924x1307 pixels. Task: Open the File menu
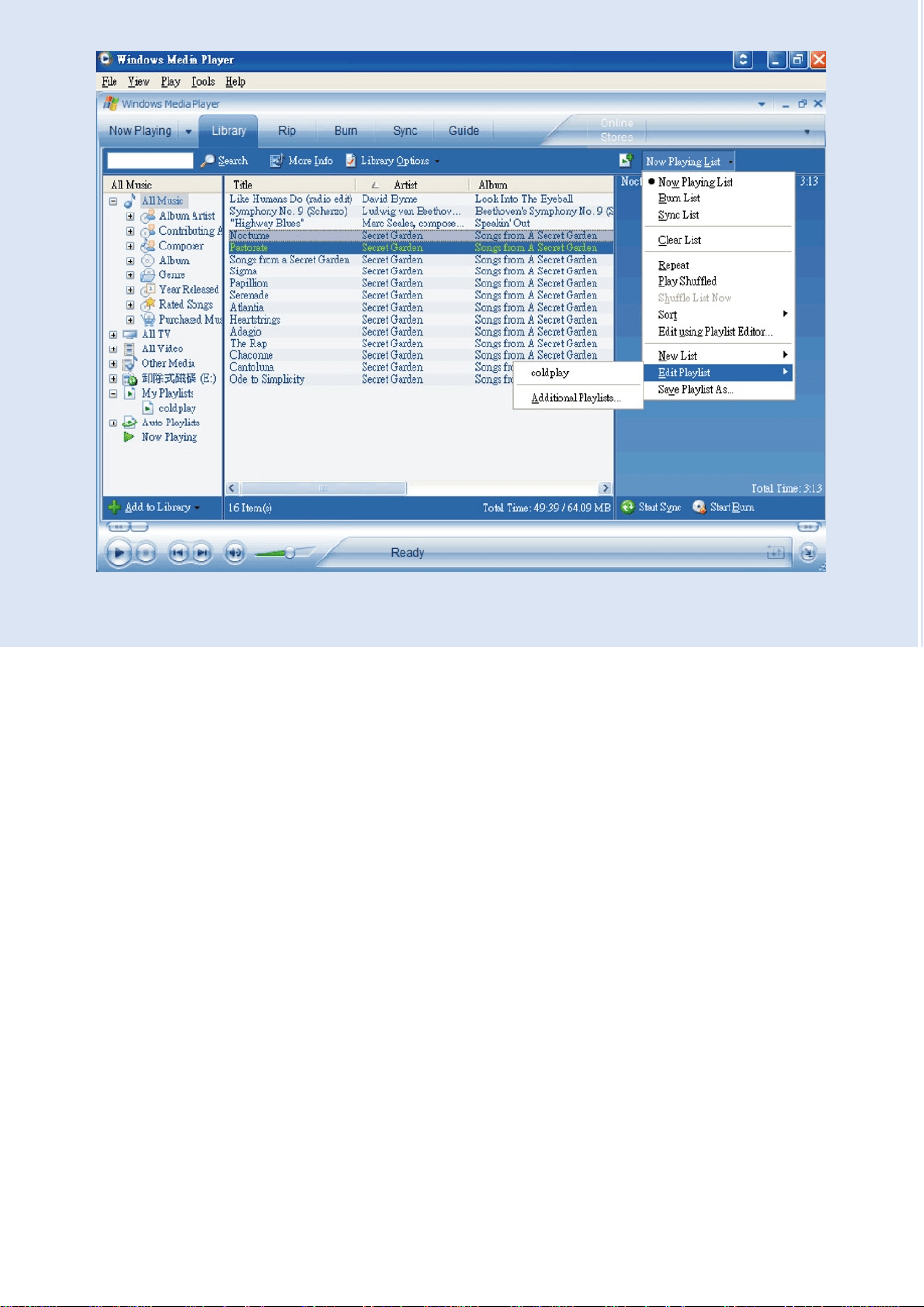(110, 82)
